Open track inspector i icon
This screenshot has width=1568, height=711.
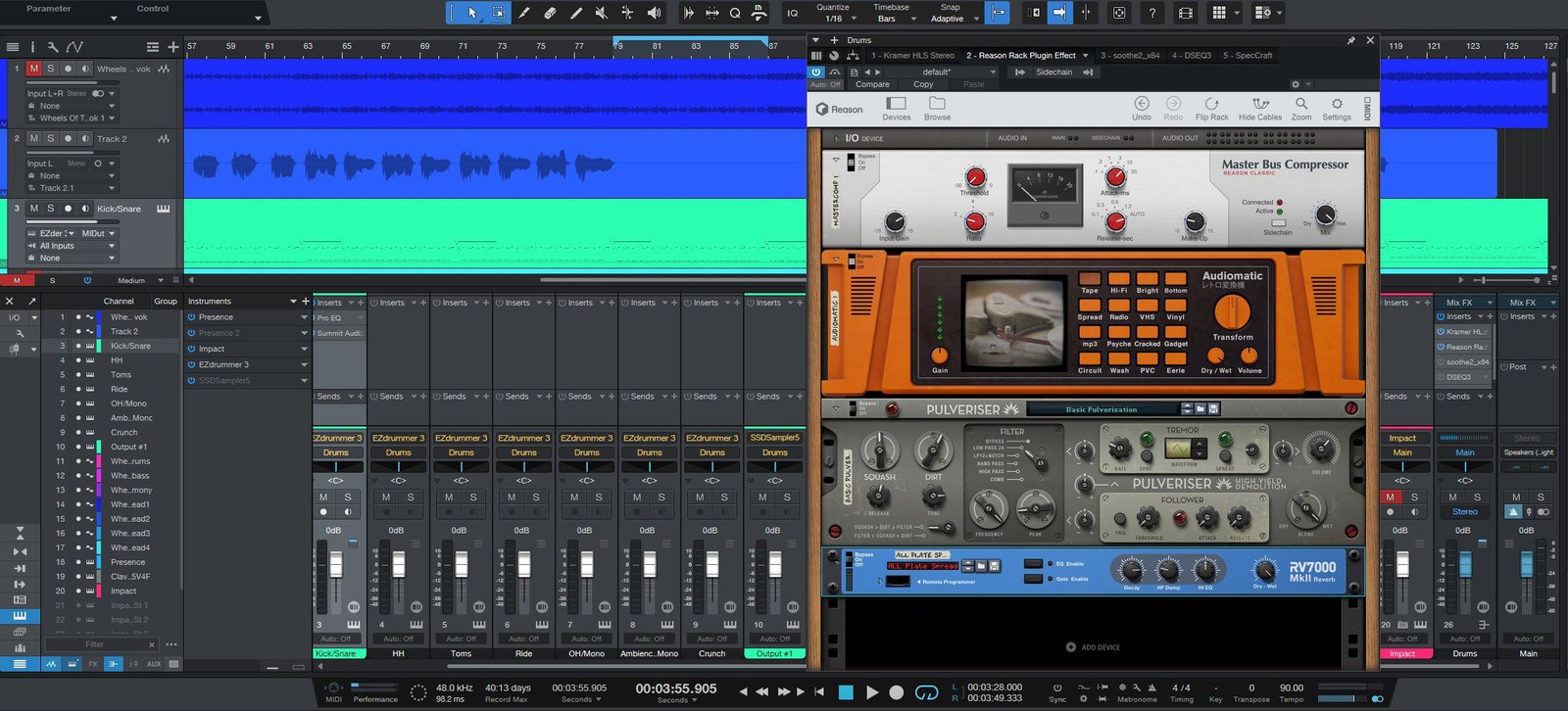coord(32,46)
